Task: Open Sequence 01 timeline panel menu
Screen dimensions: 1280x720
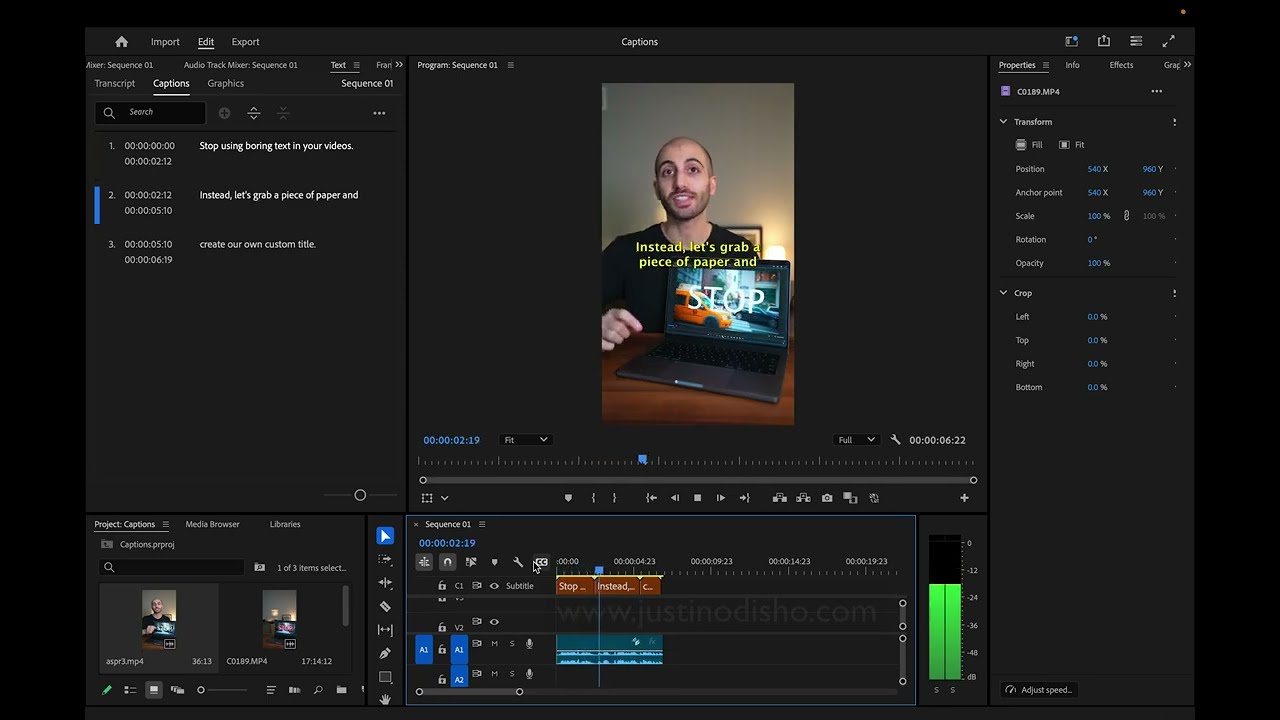Action: 482,524
